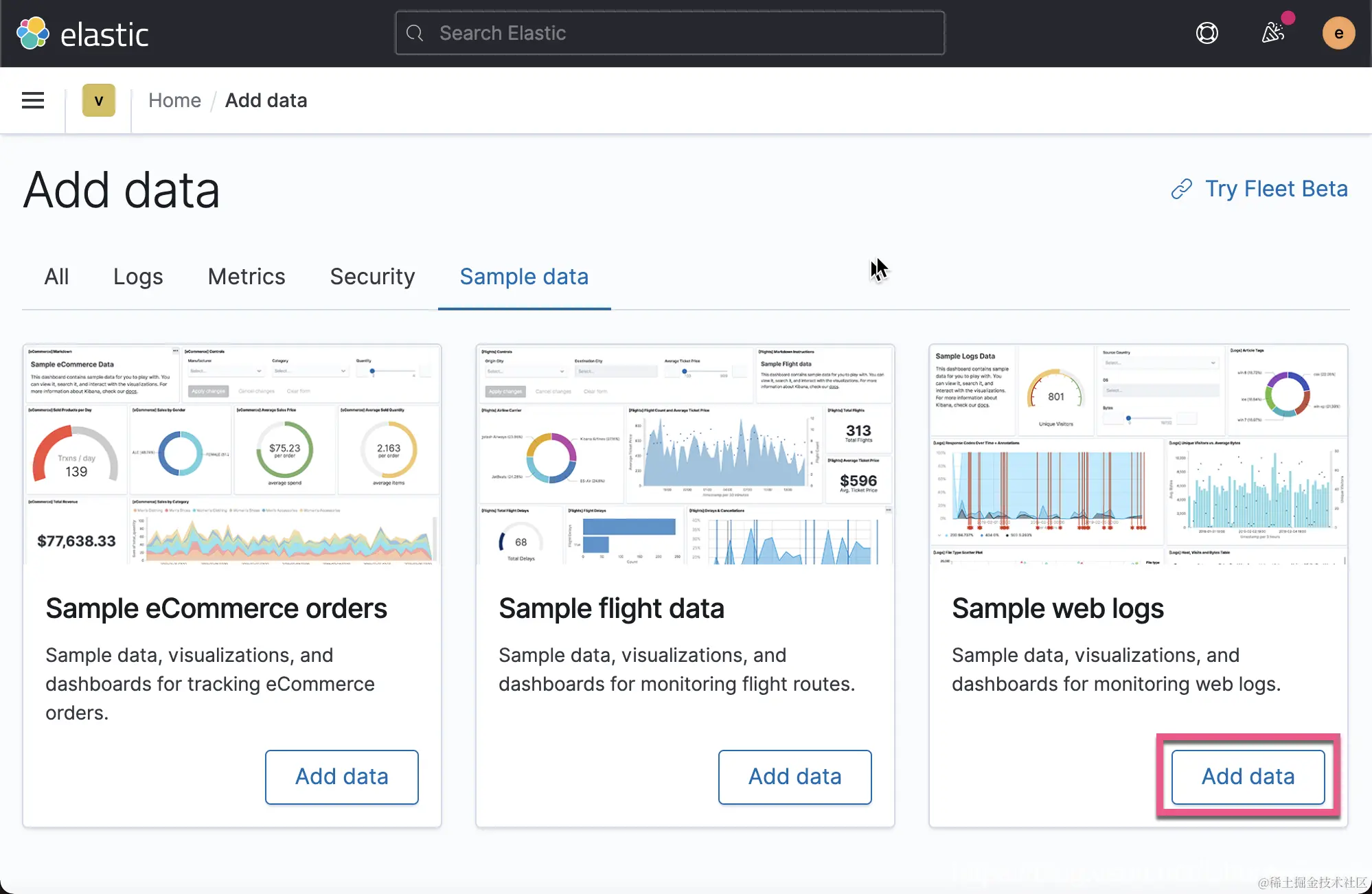Select the Sample data tab
1372x894 pixels.
pyautogui.click(x=524, y=277)
